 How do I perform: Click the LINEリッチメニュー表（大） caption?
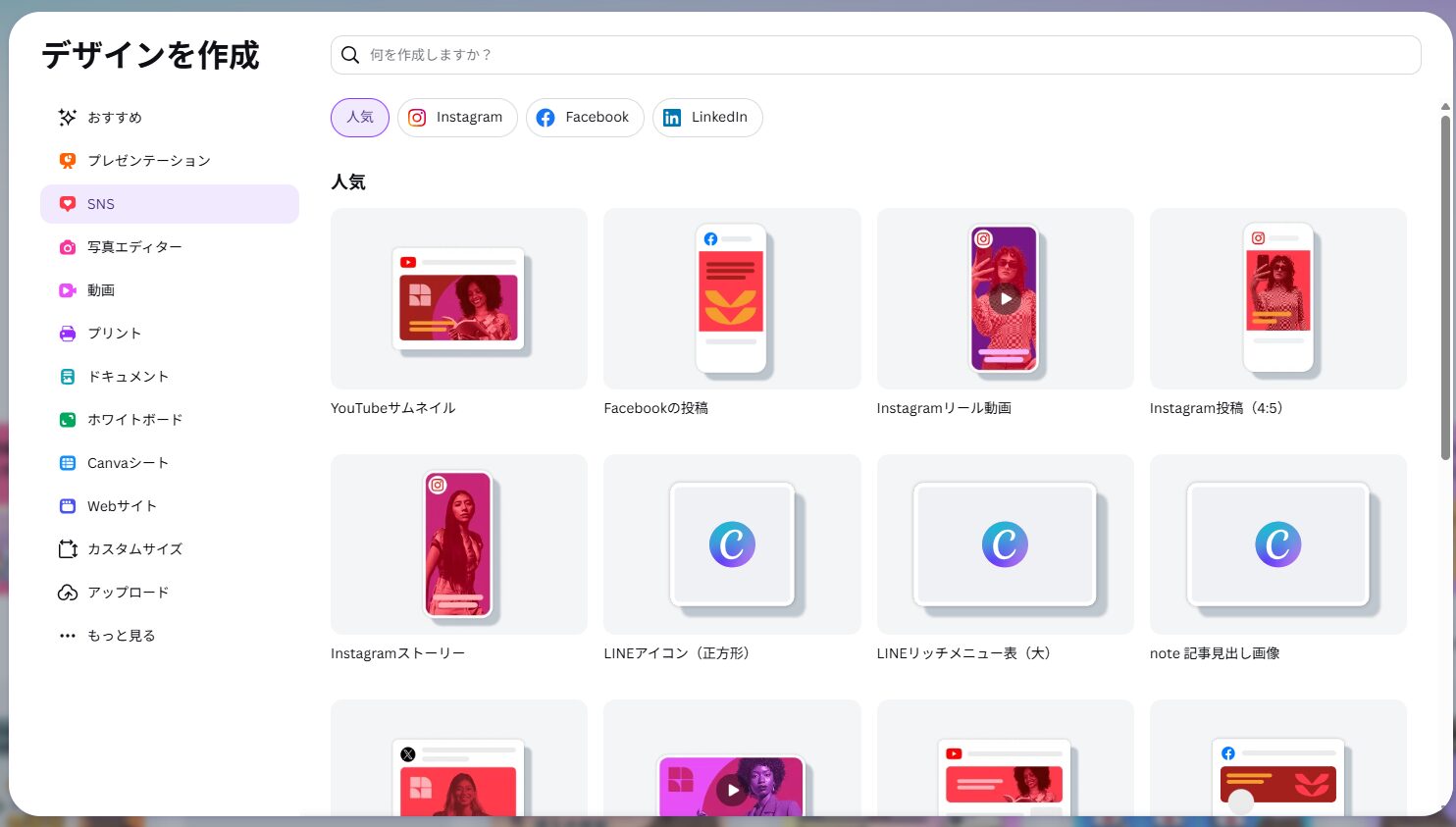pos(963,653)
